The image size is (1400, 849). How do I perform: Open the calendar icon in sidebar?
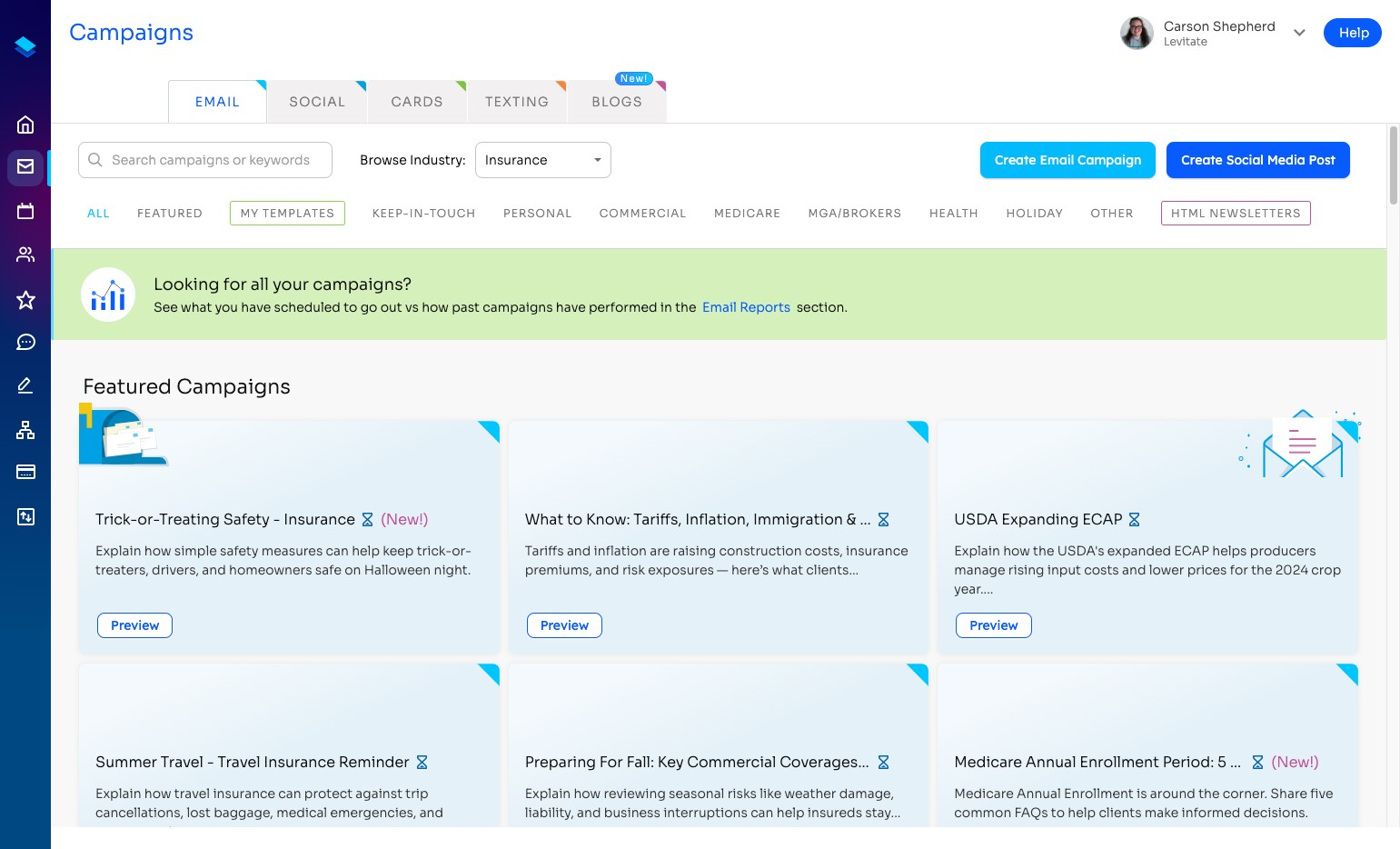[x=25, y=211]
